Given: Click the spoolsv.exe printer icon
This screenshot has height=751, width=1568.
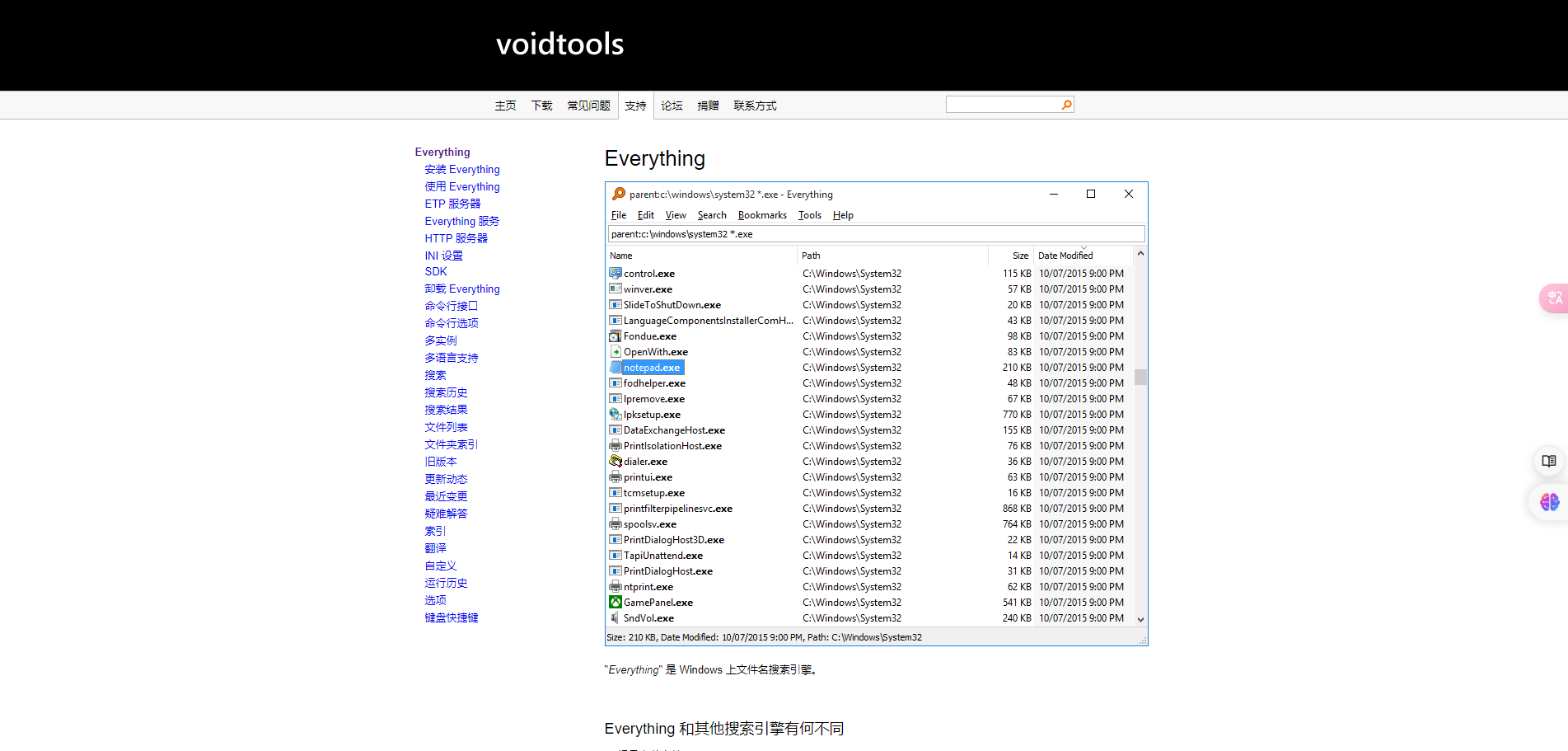Looking at the screenshot, I should tap(615, 523).
